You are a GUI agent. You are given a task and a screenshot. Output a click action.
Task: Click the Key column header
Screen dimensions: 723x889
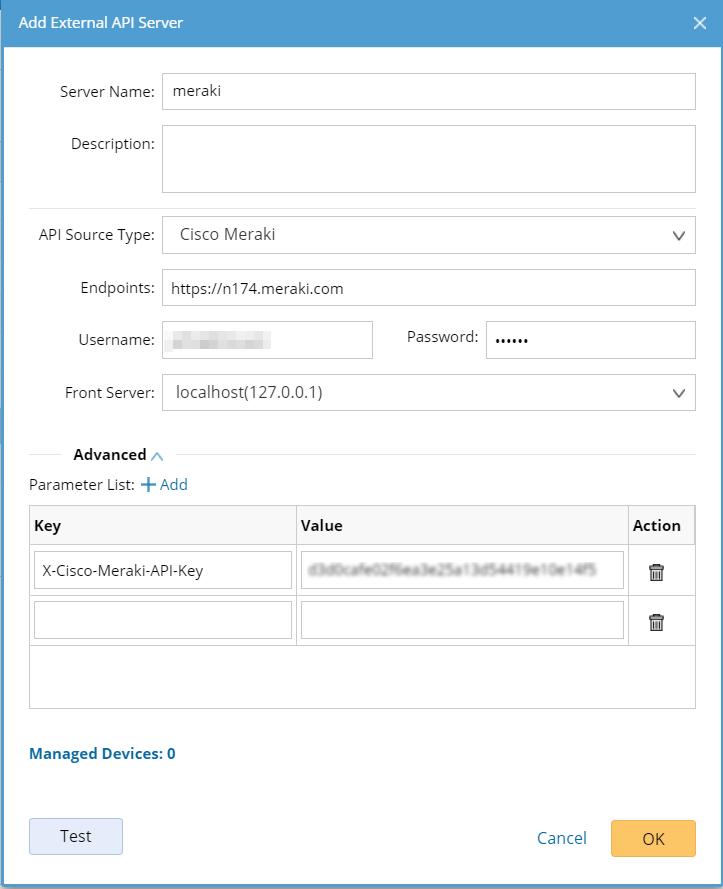(x=163, y=526)
